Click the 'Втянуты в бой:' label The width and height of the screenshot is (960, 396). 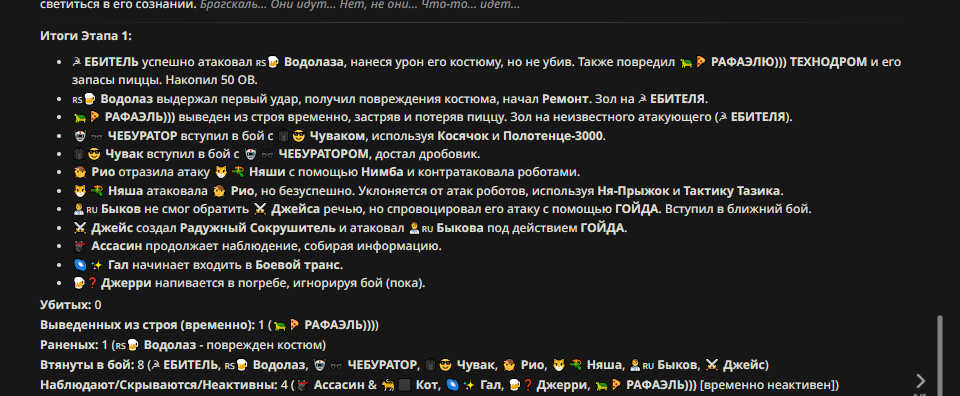88,365
